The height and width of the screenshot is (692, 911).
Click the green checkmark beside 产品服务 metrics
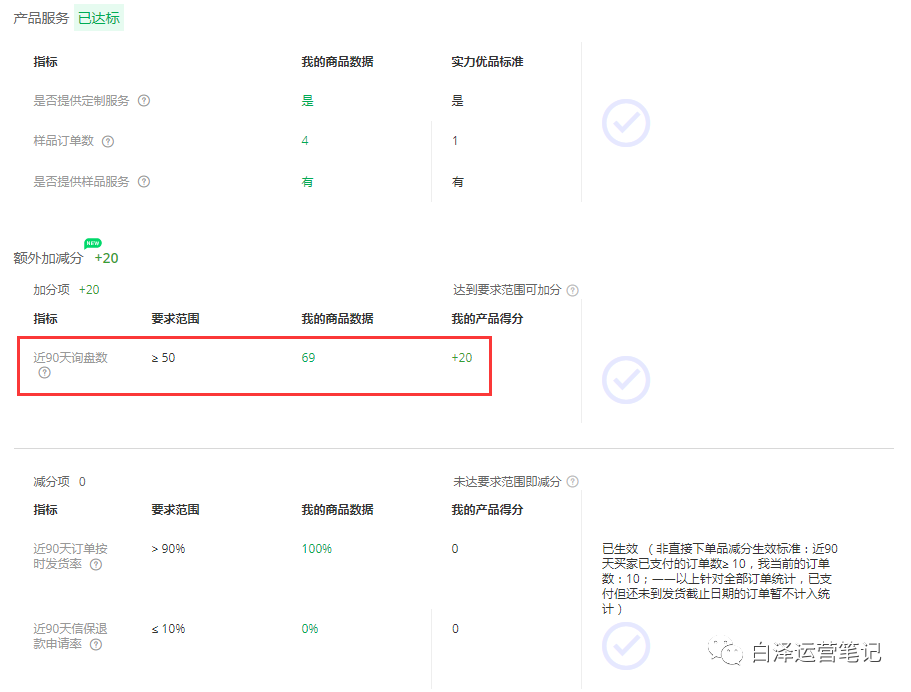(x=625, y=122)
